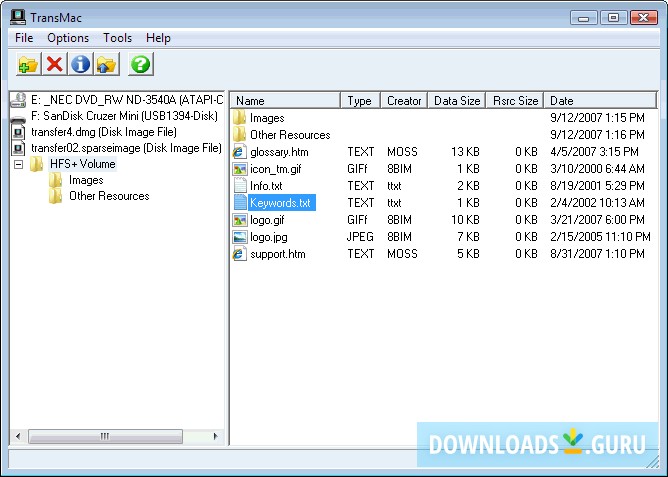Open the Options menu

point(68,38)
